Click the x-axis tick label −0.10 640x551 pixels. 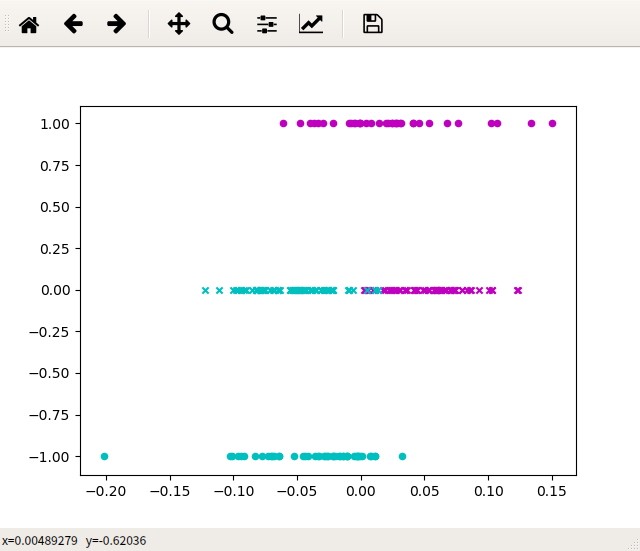234,491
